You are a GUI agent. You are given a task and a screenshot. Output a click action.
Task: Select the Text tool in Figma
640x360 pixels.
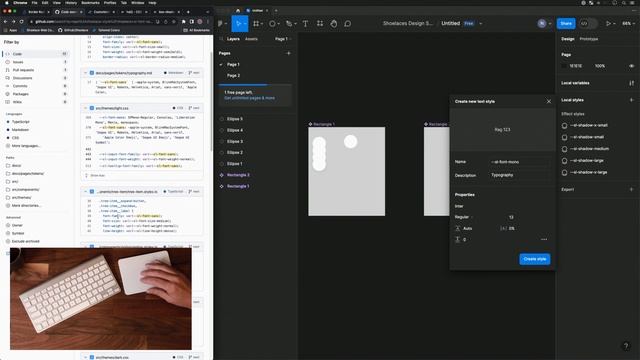[305, 24]
